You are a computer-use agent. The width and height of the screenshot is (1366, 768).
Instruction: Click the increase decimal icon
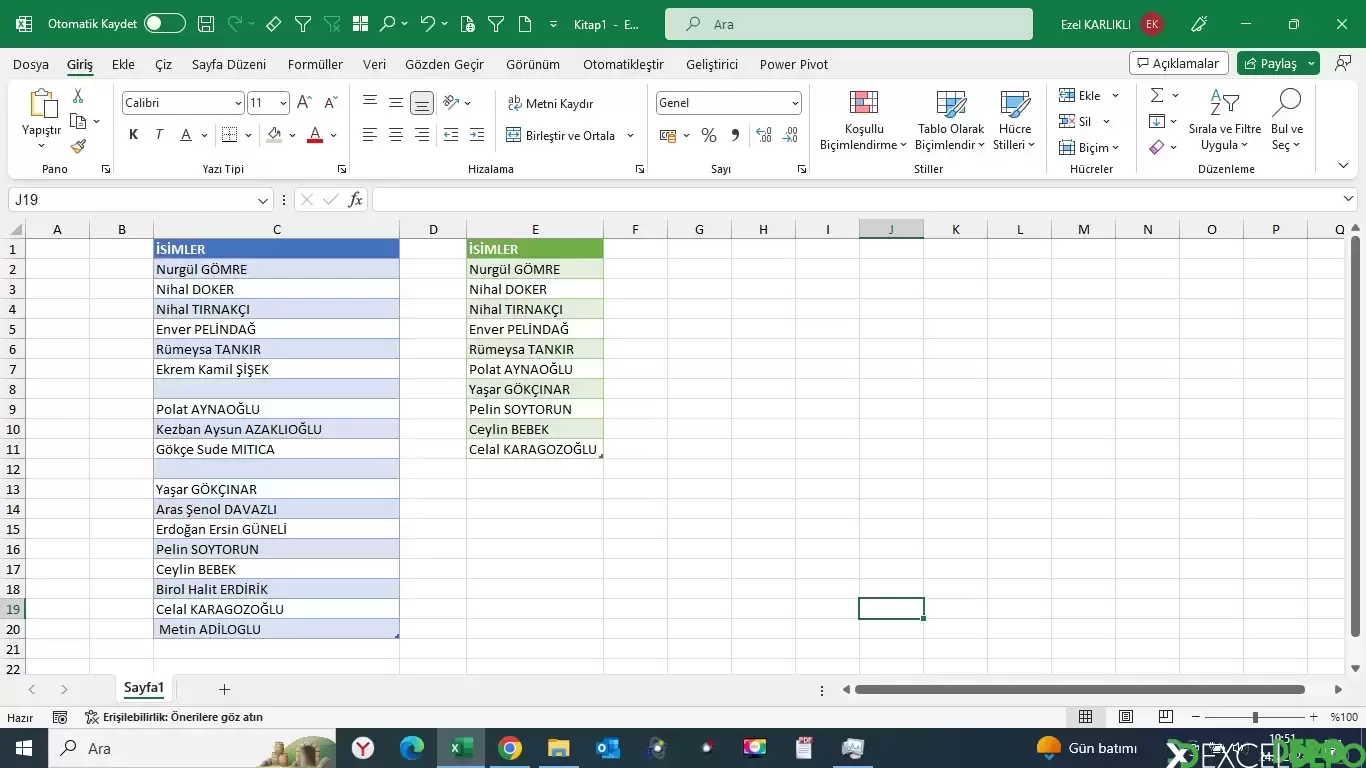[x=764, y=135]
